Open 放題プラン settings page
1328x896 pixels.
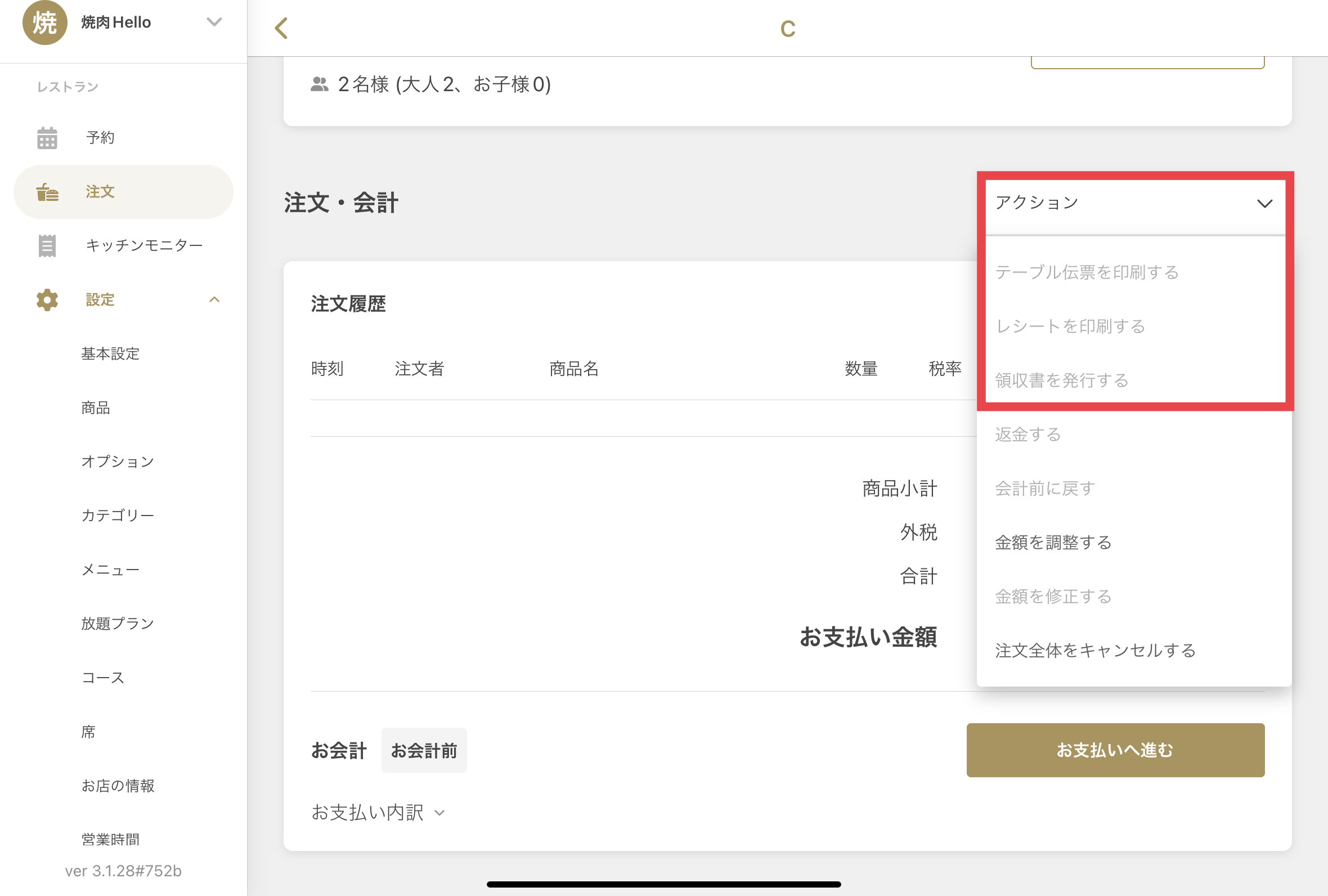pyautogui.click(x=118, y=624)
